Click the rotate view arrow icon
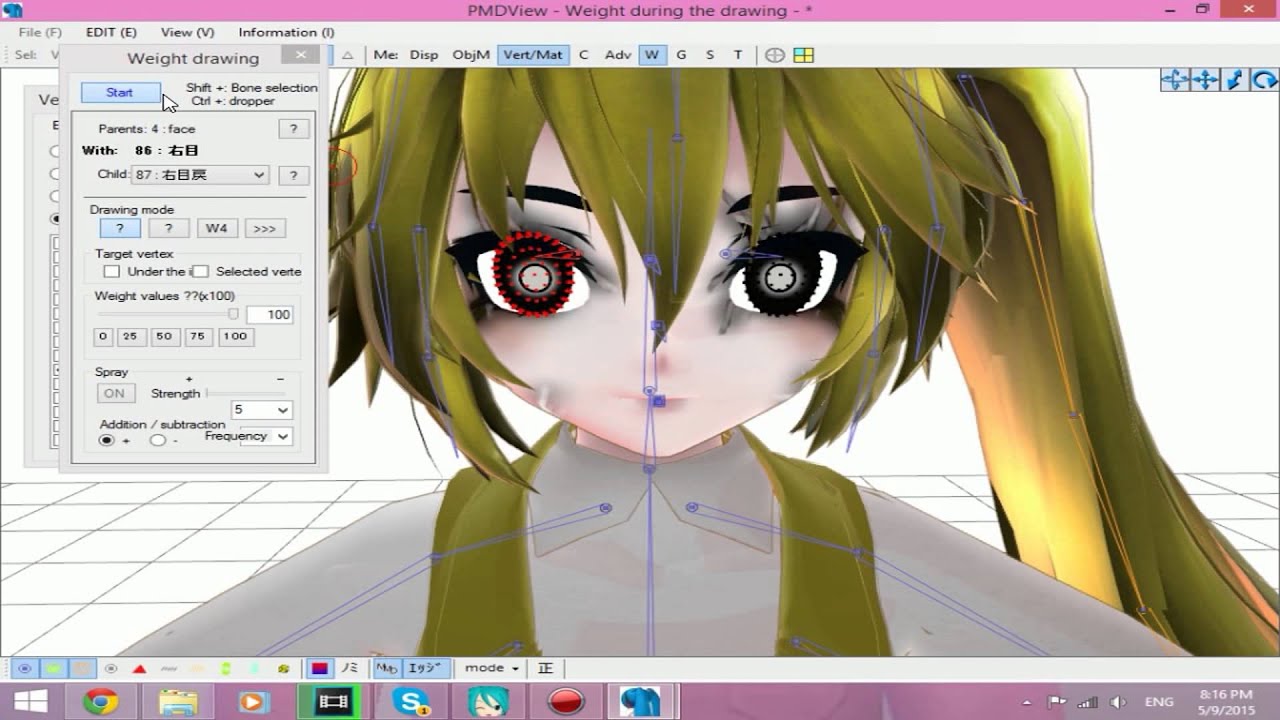Screen dimensions: 1280x720 coord(1264,80)
